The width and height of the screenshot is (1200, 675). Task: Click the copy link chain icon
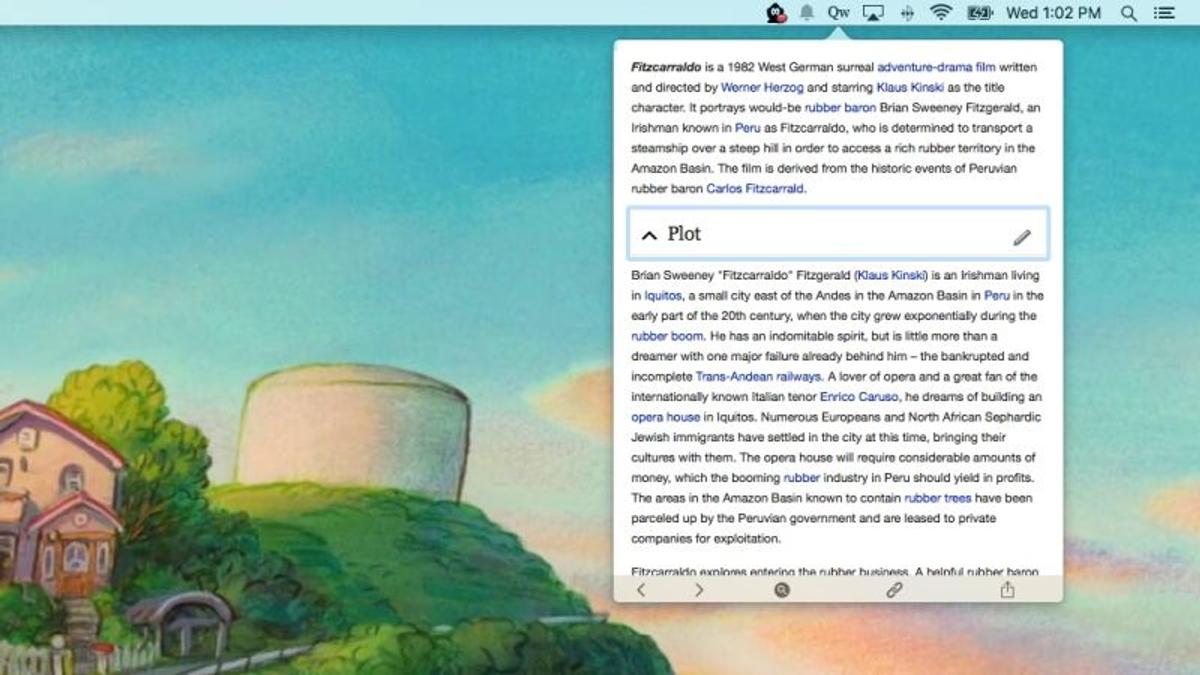click(x=894, y=590)
